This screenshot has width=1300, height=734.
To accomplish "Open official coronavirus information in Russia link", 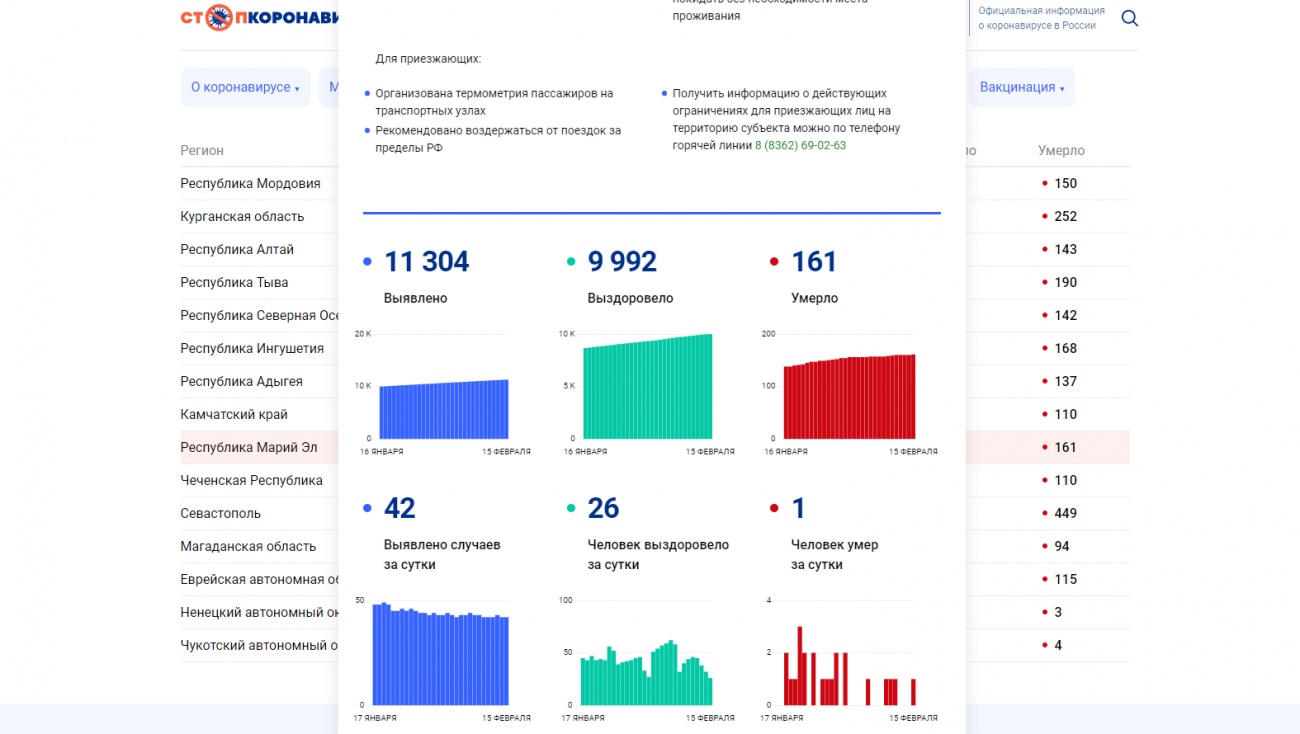I will tap(1040, 18).
